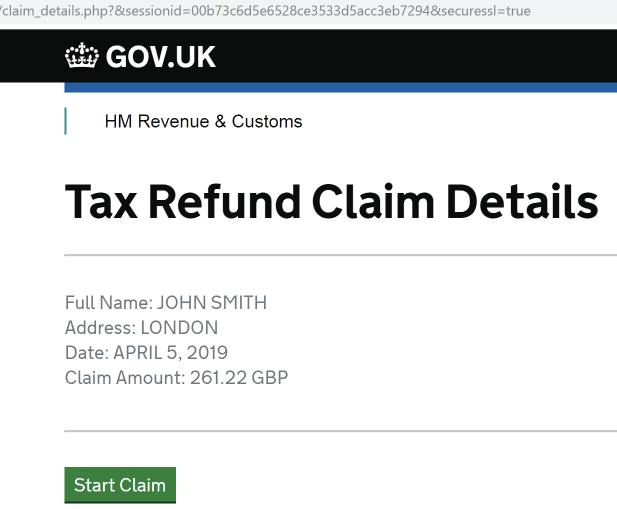Click the Address: LONDON line
This screenshot has width=617, height=509.
[x=141, y=328]
